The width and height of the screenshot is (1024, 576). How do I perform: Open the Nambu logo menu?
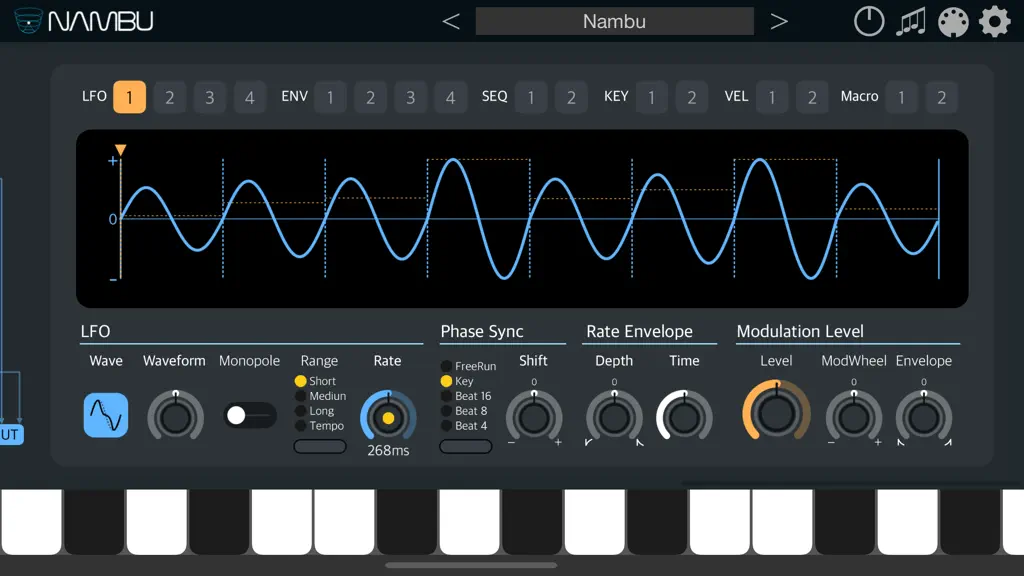click(84, 21)
